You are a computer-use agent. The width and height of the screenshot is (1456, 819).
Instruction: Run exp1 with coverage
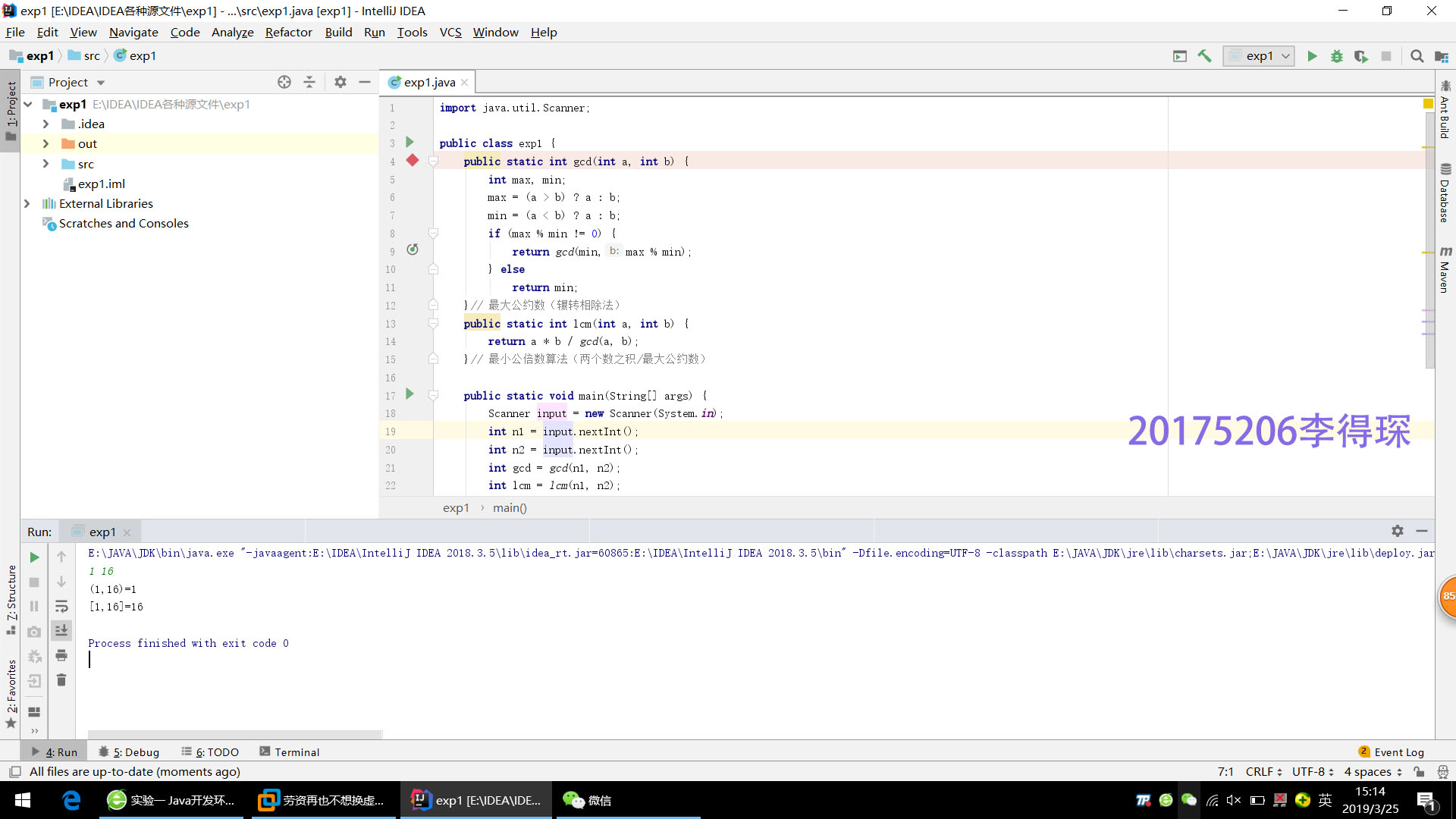[1361, 56]
